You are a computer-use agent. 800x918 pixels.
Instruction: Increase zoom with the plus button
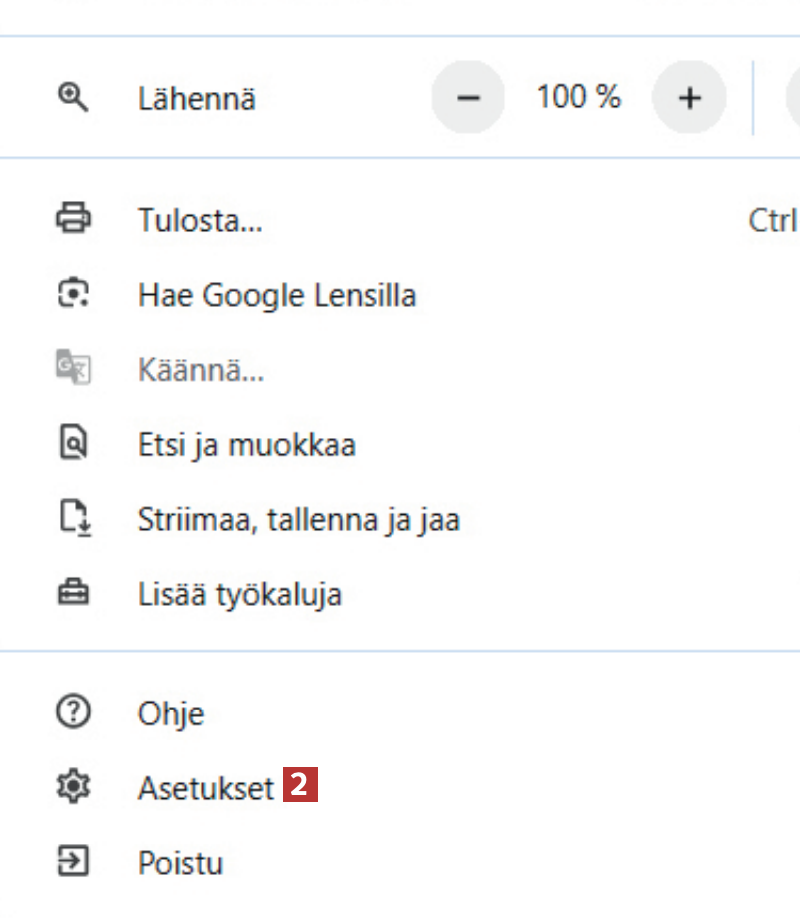(x=689, y=98)
